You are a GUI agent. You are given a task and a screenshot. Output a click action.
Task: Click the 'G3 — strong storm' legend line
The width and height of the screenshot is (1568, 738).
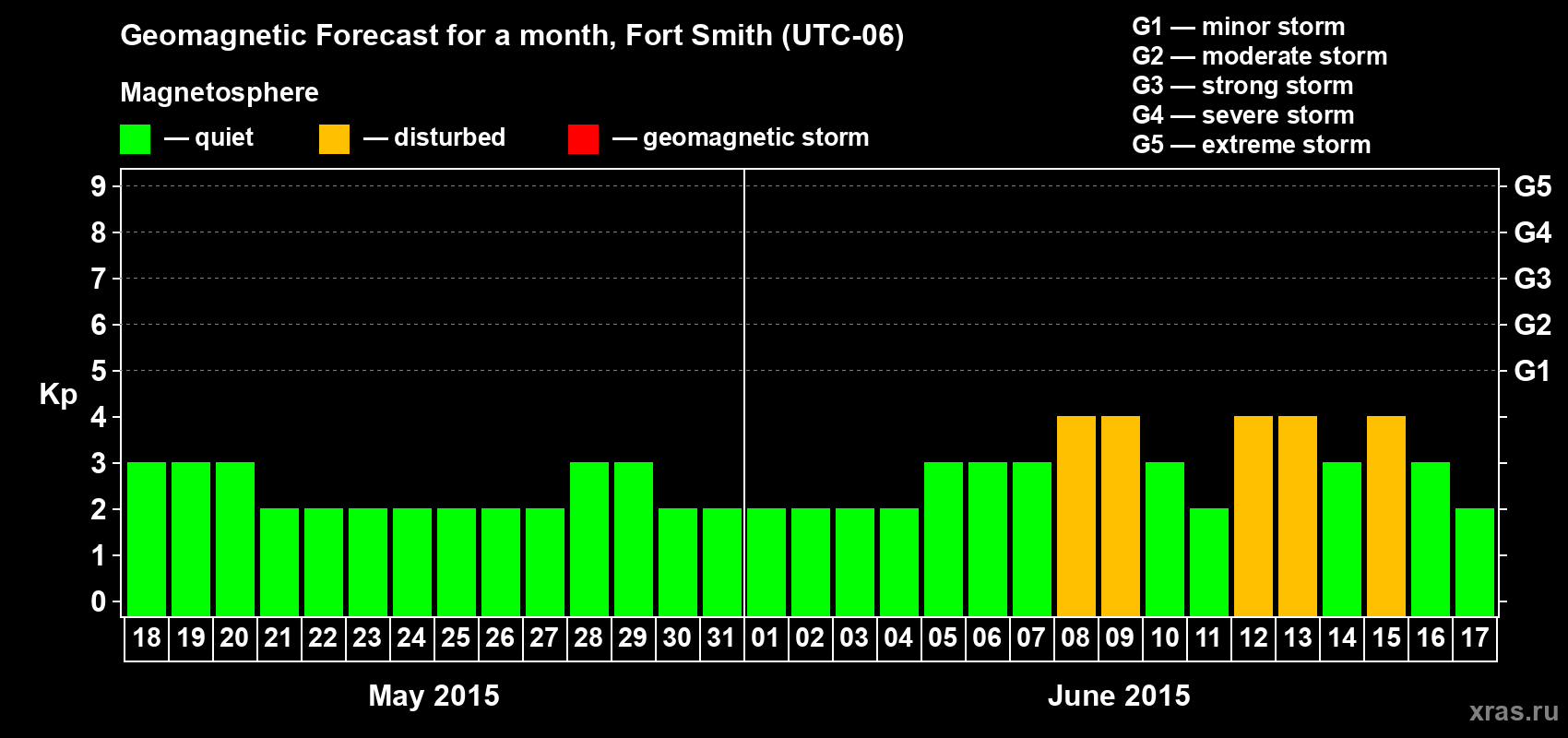pyautogui.click(x=1242, y=85)
